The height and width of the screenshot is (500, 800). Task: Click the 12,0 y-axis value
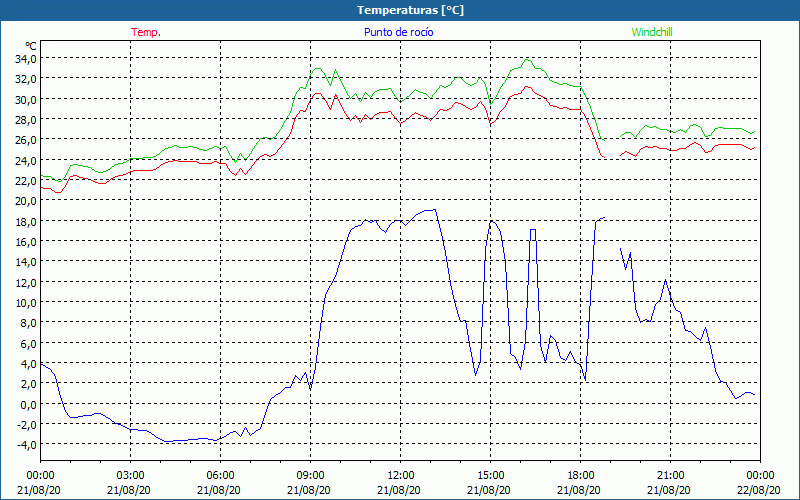click(x=26, y=282)
